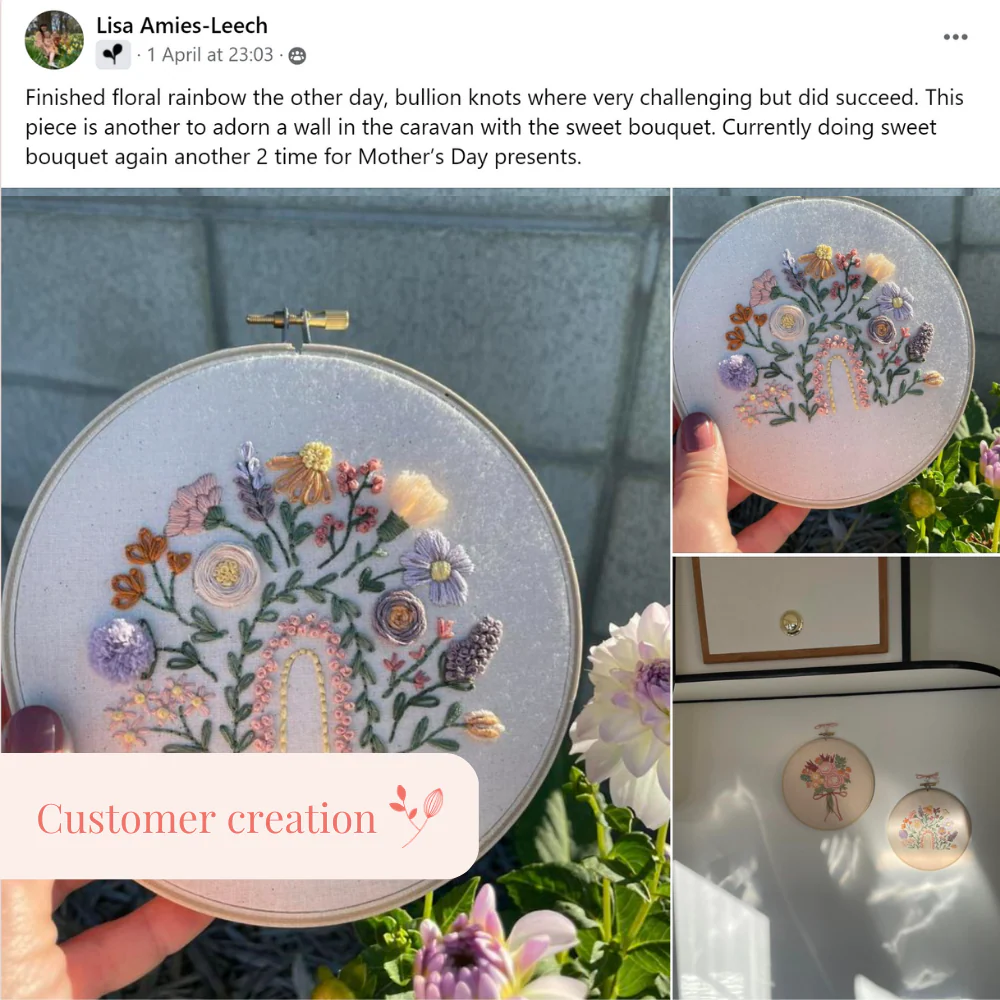Click the peach tassel flower in main photo
1000x1000 pixels.
[x=418, y=498]
